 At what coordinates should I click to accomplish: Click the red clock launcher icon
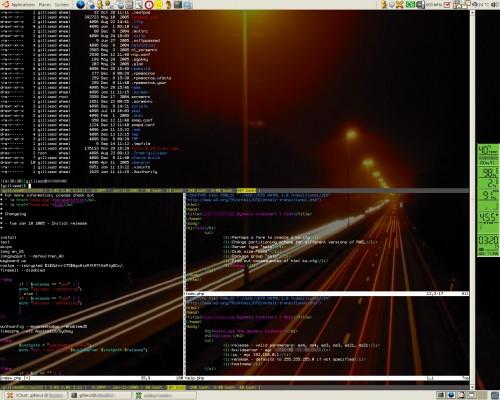point(149,5)
